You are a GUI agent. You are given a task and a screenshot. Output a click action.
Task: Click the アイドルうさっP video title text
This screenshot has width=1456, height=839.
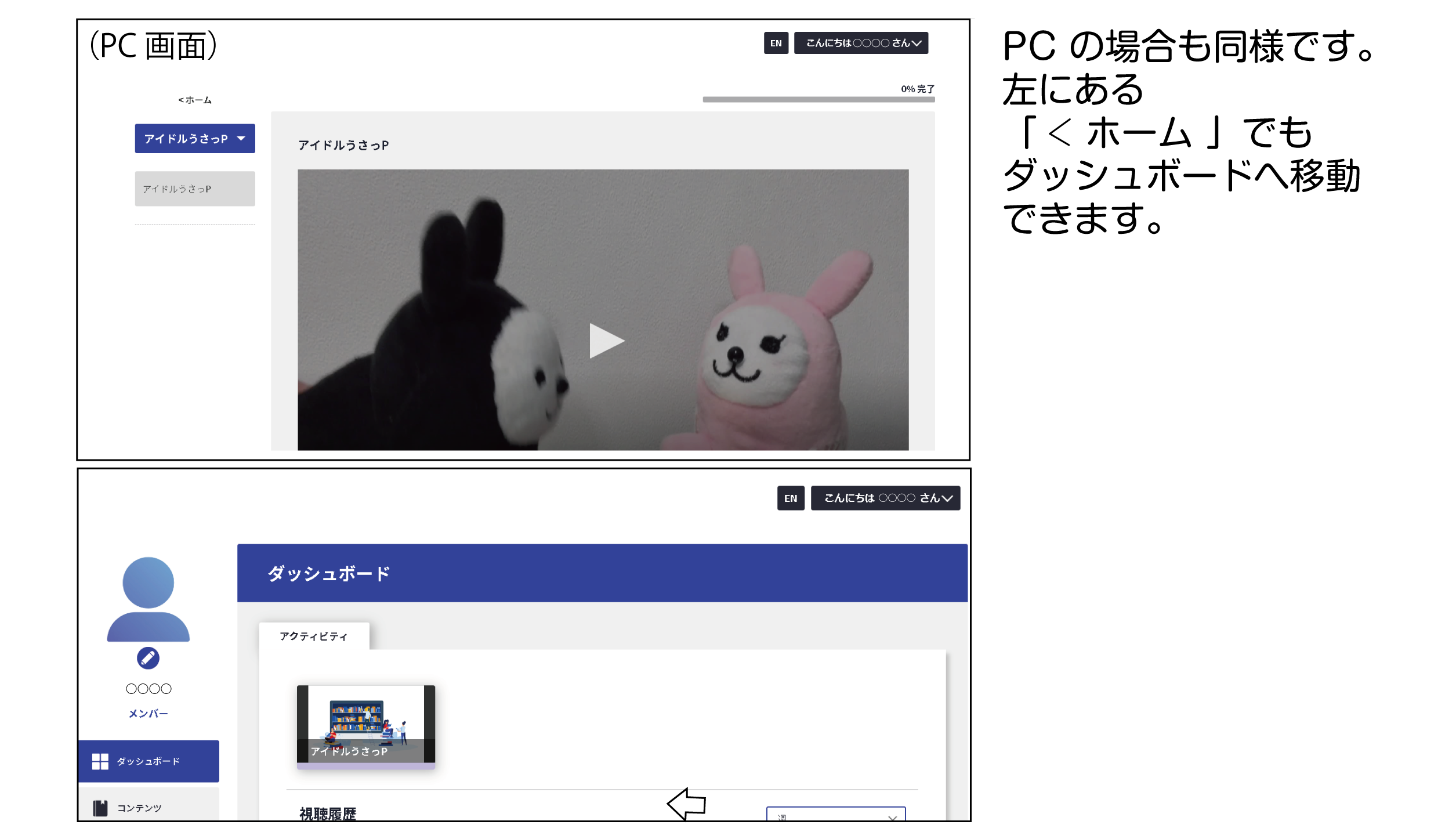(343, 145)
